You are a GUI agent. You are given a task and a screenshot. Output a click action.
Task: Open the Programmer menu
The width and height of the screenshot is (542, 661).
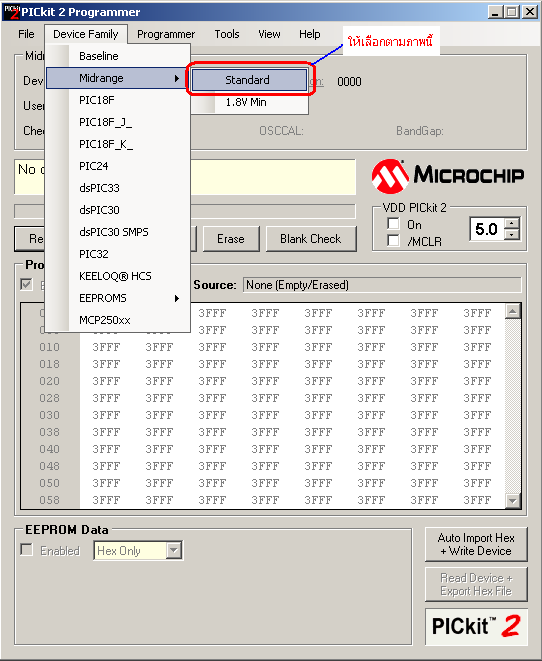click(x=166, y=34)
